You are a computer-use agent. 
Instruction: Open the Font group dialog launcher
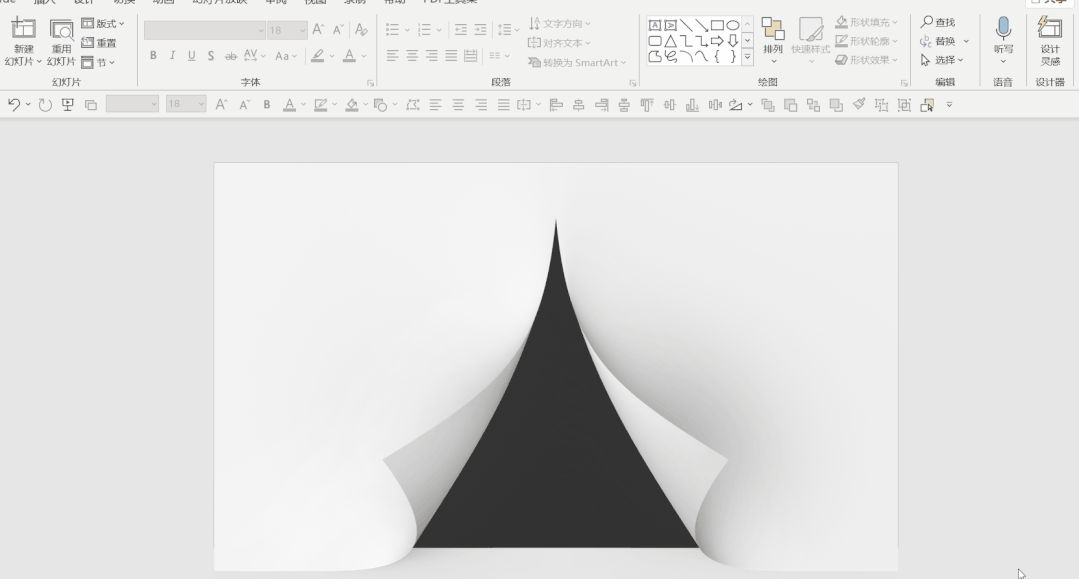[370, 83]
